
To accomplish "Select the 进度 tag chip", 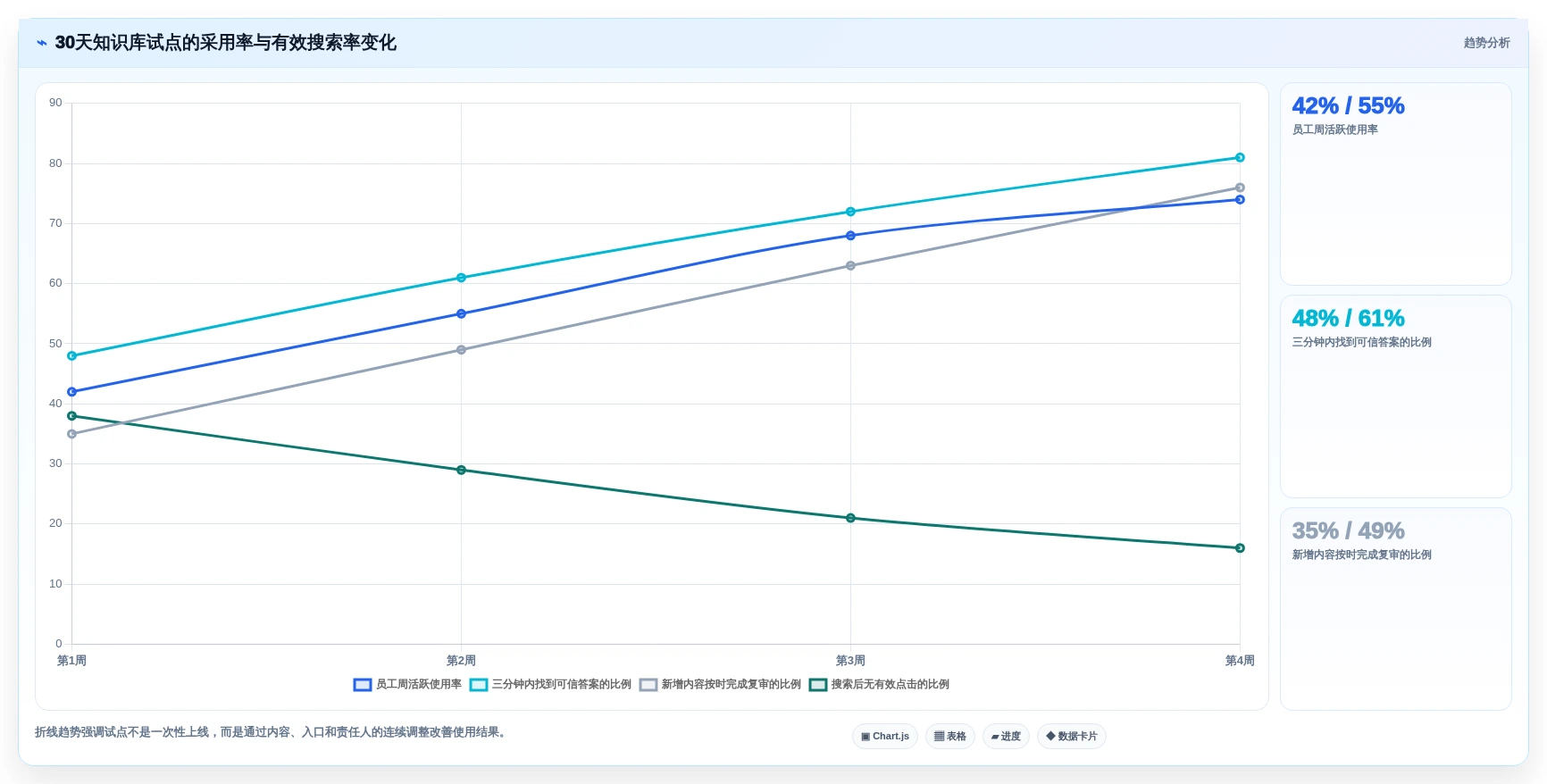I will pyautogui.click(x=1006, y=737).
